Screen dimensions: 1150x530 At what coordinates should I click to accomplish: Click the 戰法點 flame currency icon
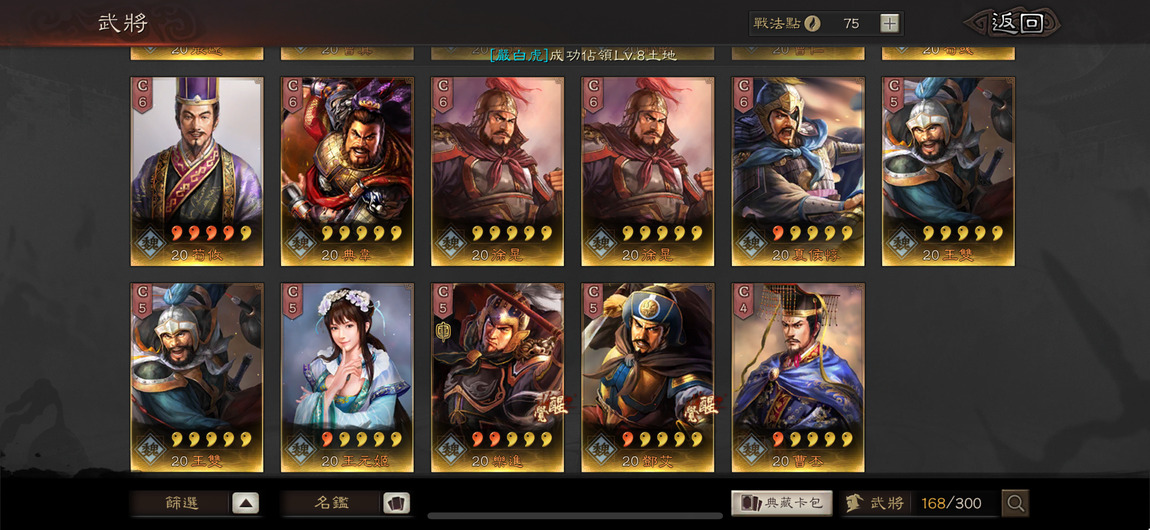tap(812, 23)
